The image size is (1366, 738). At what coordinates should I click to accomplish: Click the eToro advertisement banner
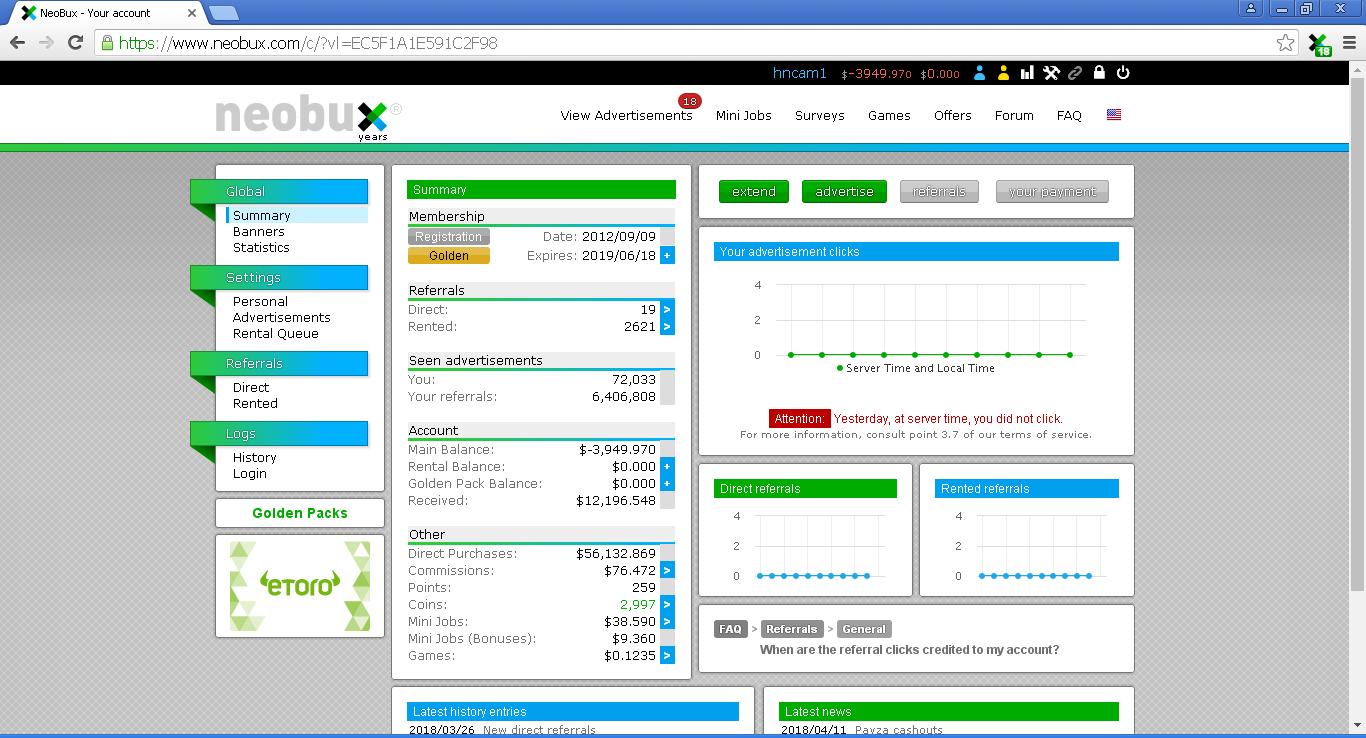coord(300,586)
